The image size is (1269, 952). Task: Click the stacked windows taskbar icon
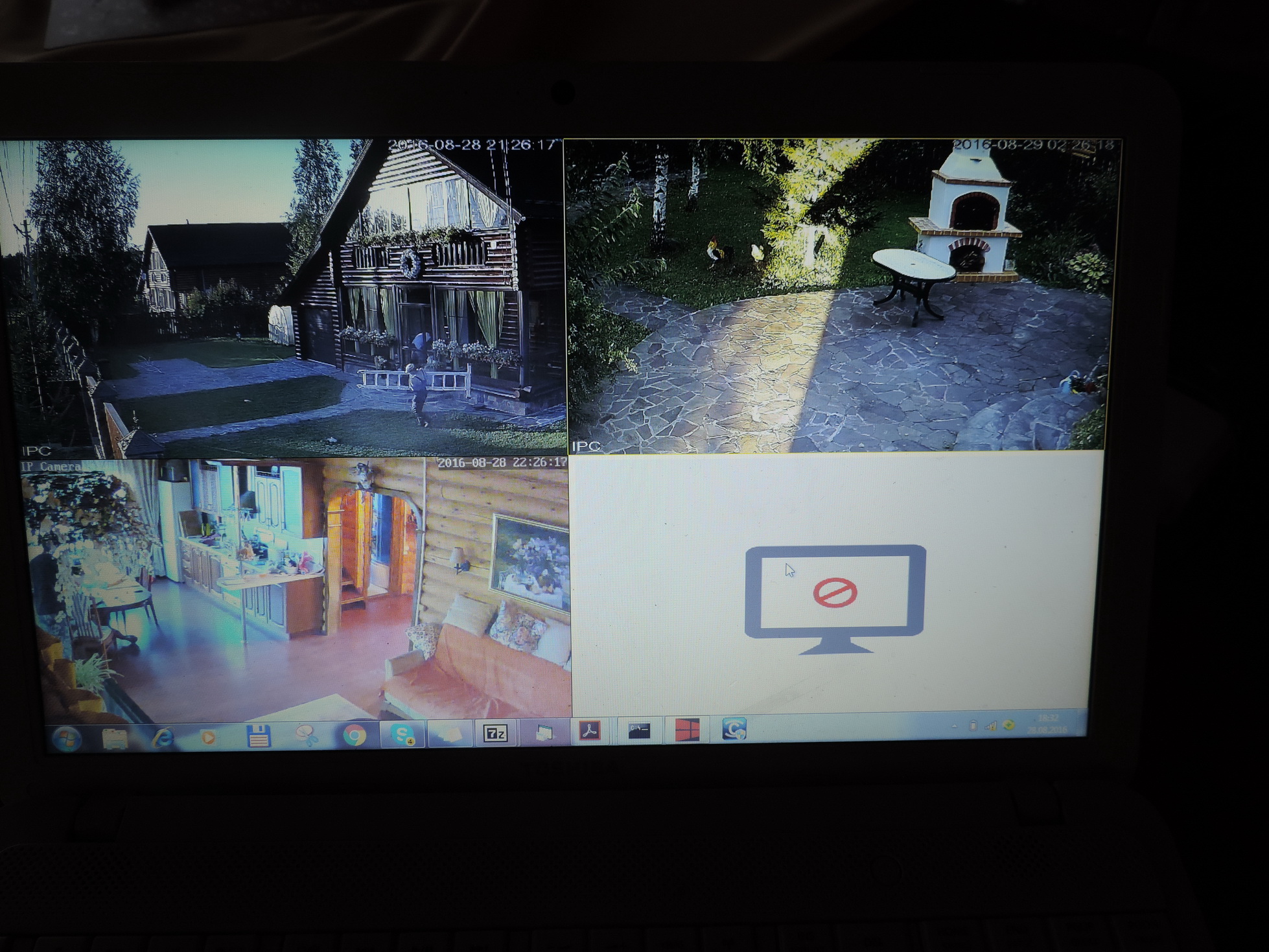click(x=544, y=733)
